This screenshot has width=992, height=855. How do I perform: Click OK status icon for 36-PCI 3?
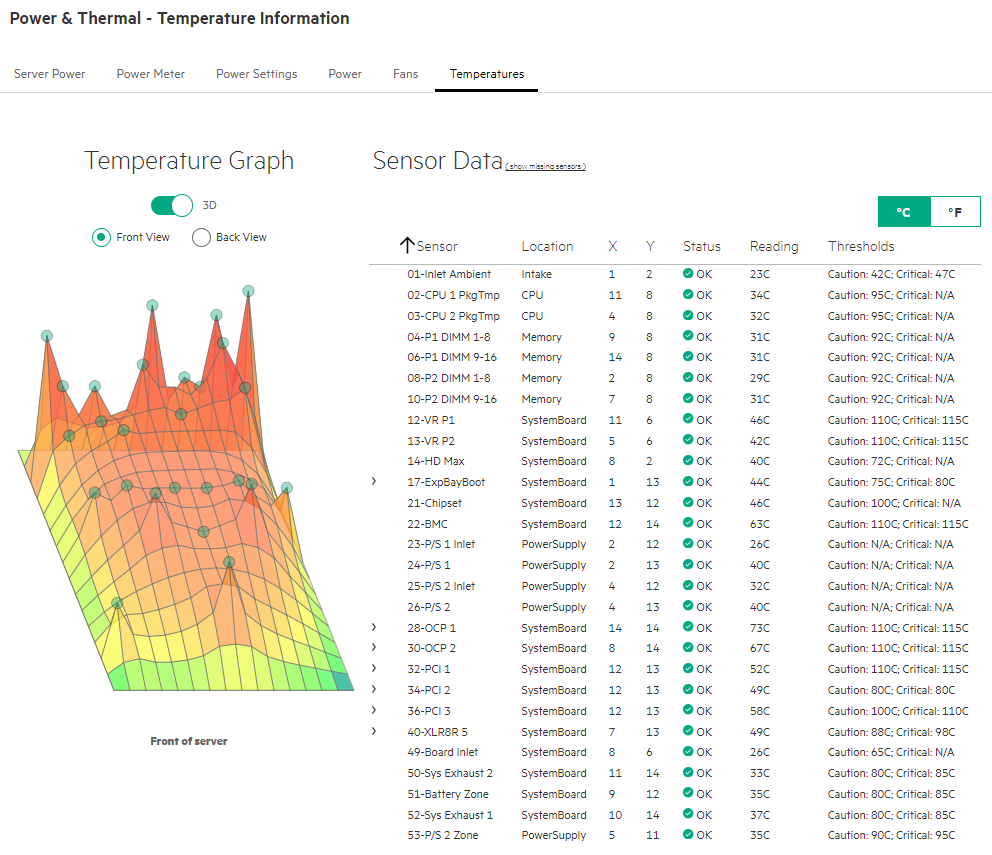click(688, 709)
